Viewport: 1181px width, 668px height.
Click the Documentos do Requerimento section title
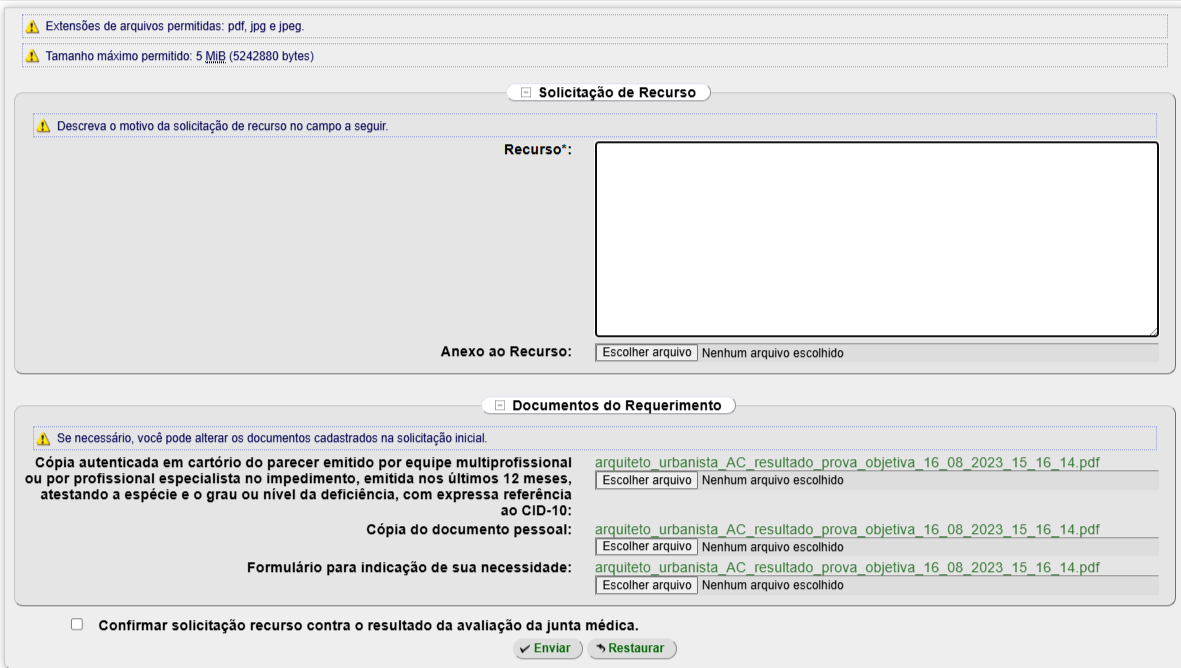[617, 405]
